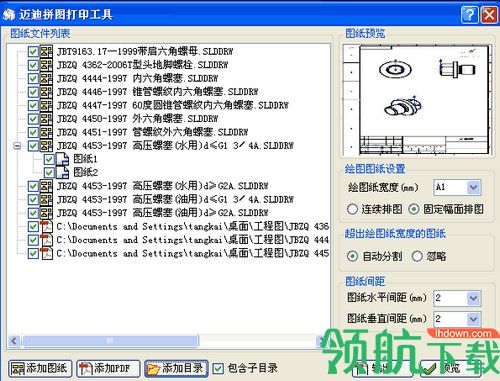Select JBZQ 4362-2006 T型头地脚螺栓 row
Screen dimensions: 500x381
click(x=142, y=65)
